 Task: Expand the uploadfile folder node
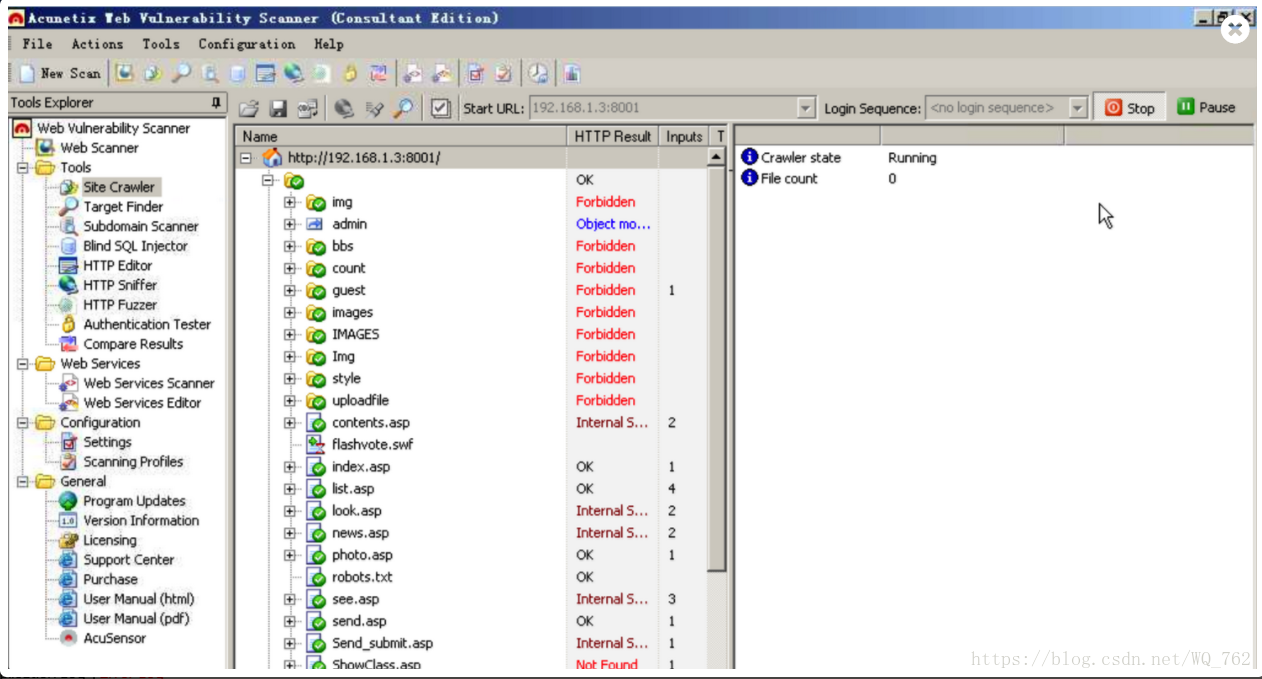click(x=290, y=400)
